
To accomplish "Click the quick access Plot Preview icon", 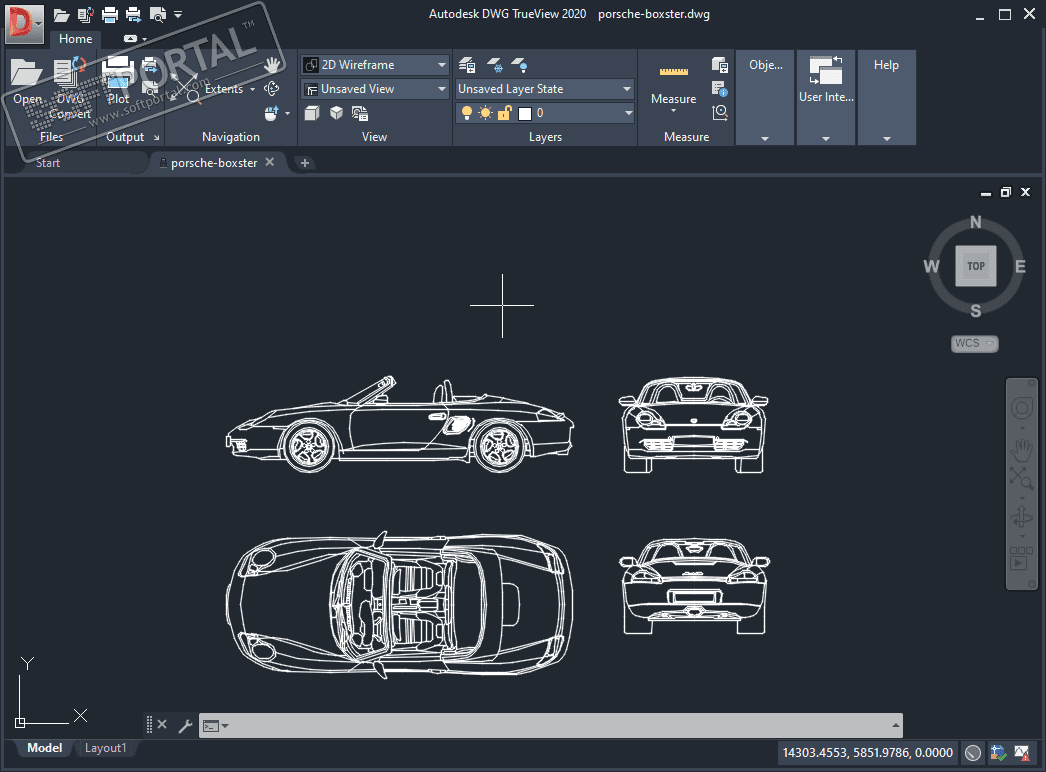I will 158,14.
